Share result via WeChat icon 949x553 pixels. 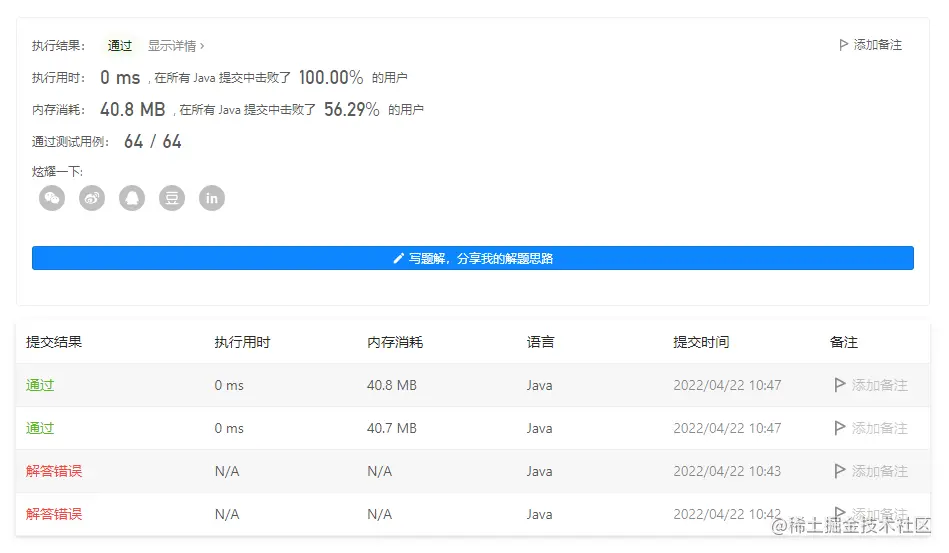point(52,198)
